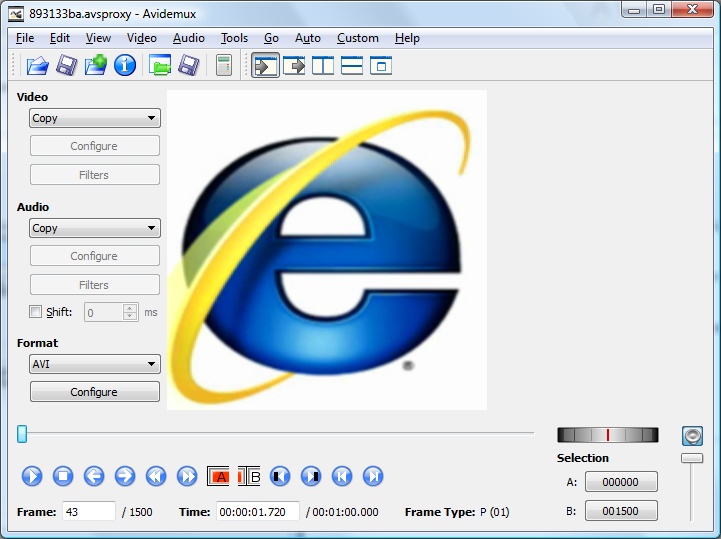Click the Open Video folder icon
721x539 pixels.
click(37, 66)
